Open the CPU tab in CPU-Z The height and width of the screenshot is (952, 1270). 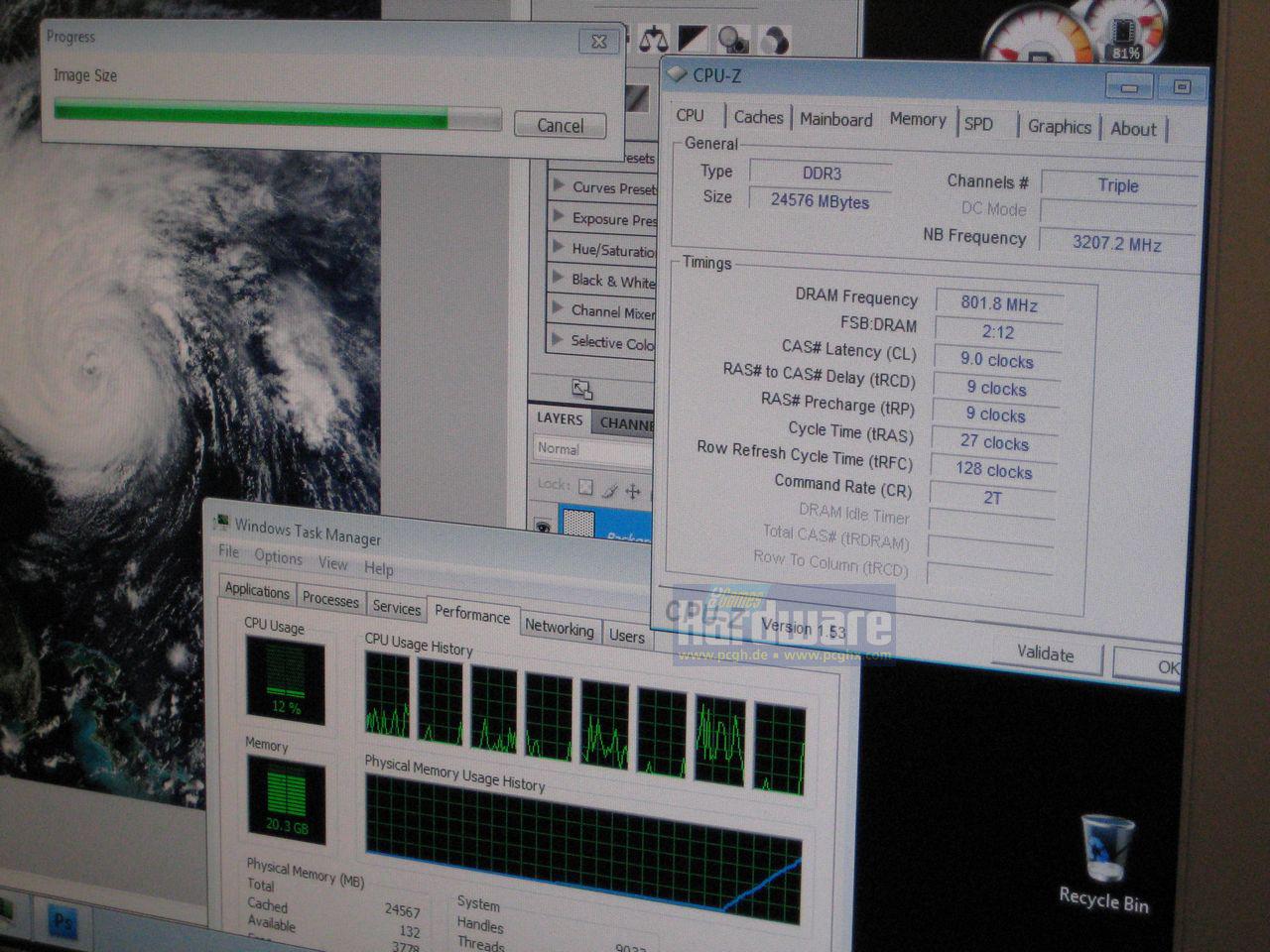(691, 115)
